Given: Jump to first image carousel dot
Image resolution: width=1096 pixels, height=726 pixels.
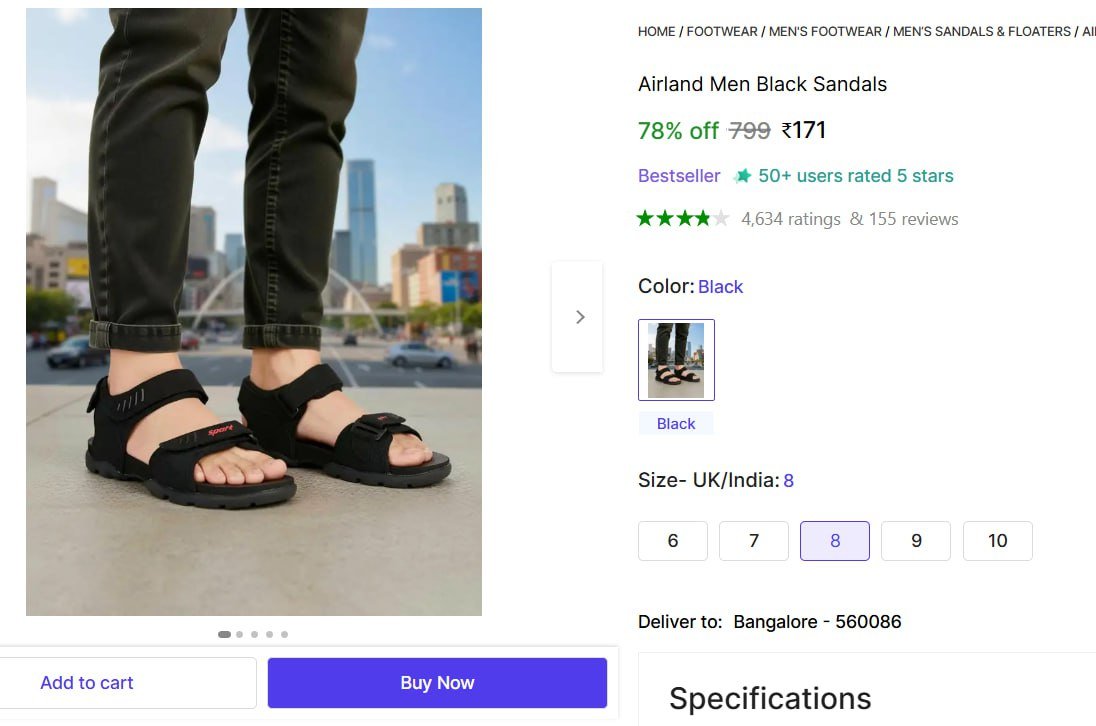Looking at the screenshot, I should 224,634.
